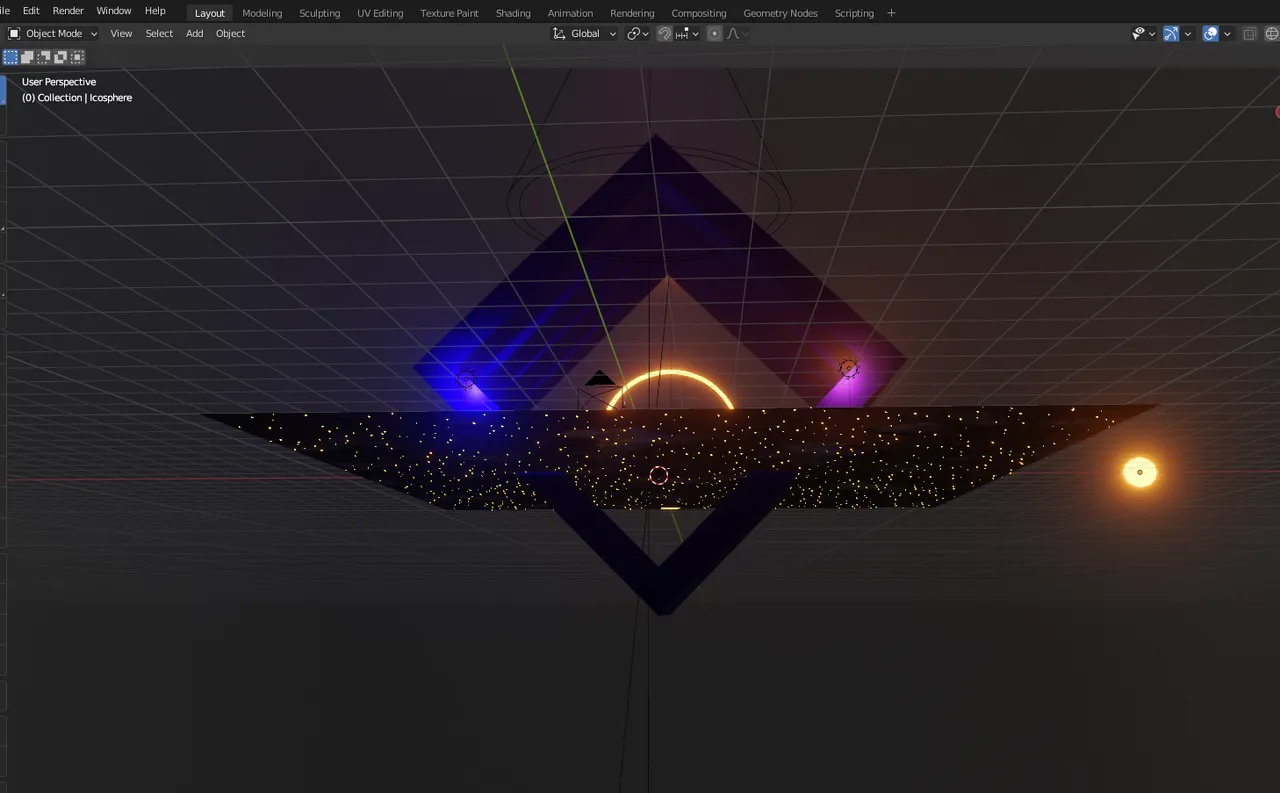Open object visibility and selectability dropdown
Viewport: 1280px width, 793px height.
1144,33
